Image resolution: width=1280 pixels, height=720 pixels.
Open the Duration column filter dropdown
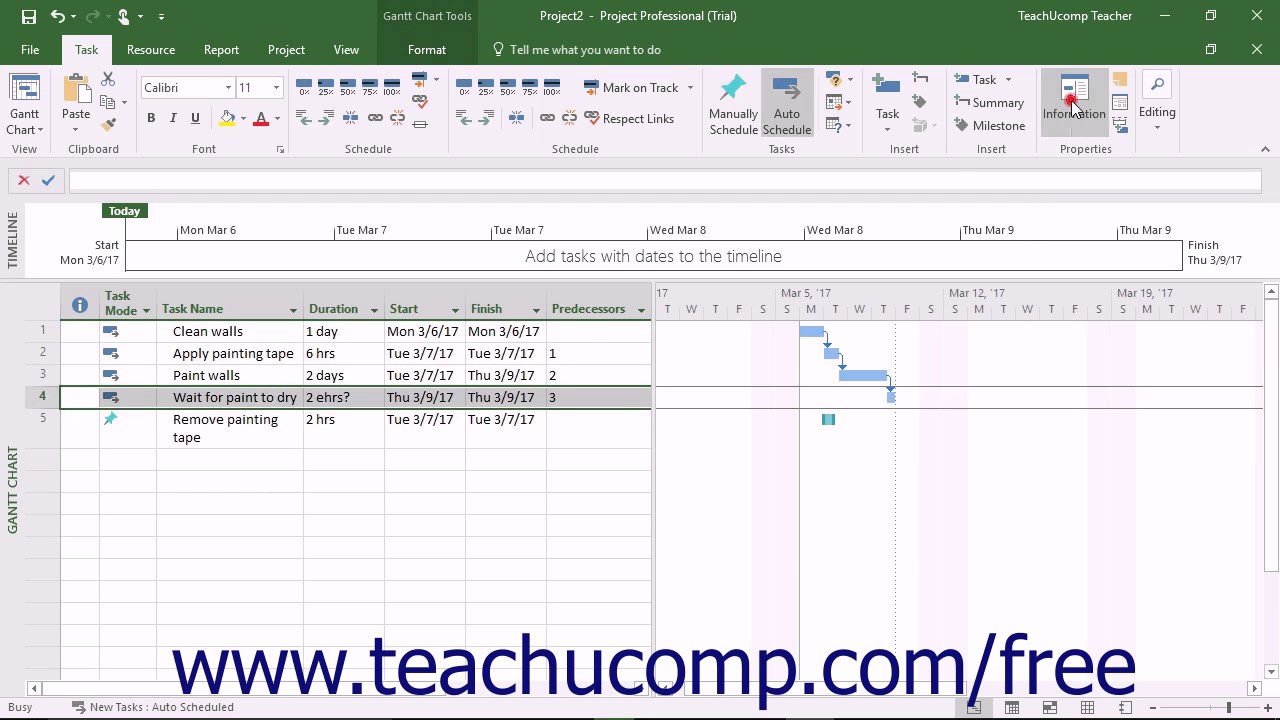click(x=374, y=310)
